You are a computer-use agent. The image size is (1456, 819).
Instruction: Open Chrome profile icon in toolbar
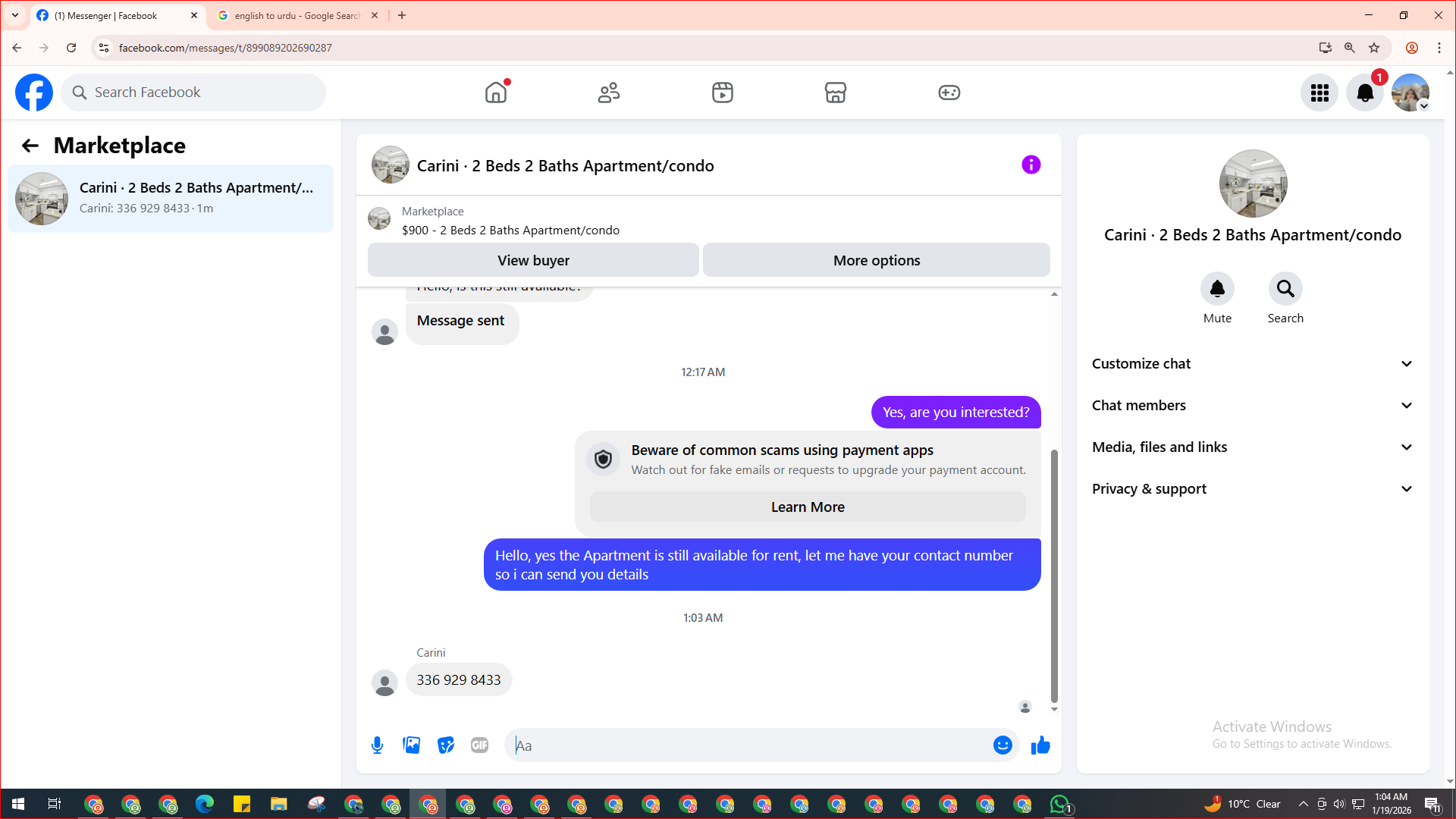1412,48
